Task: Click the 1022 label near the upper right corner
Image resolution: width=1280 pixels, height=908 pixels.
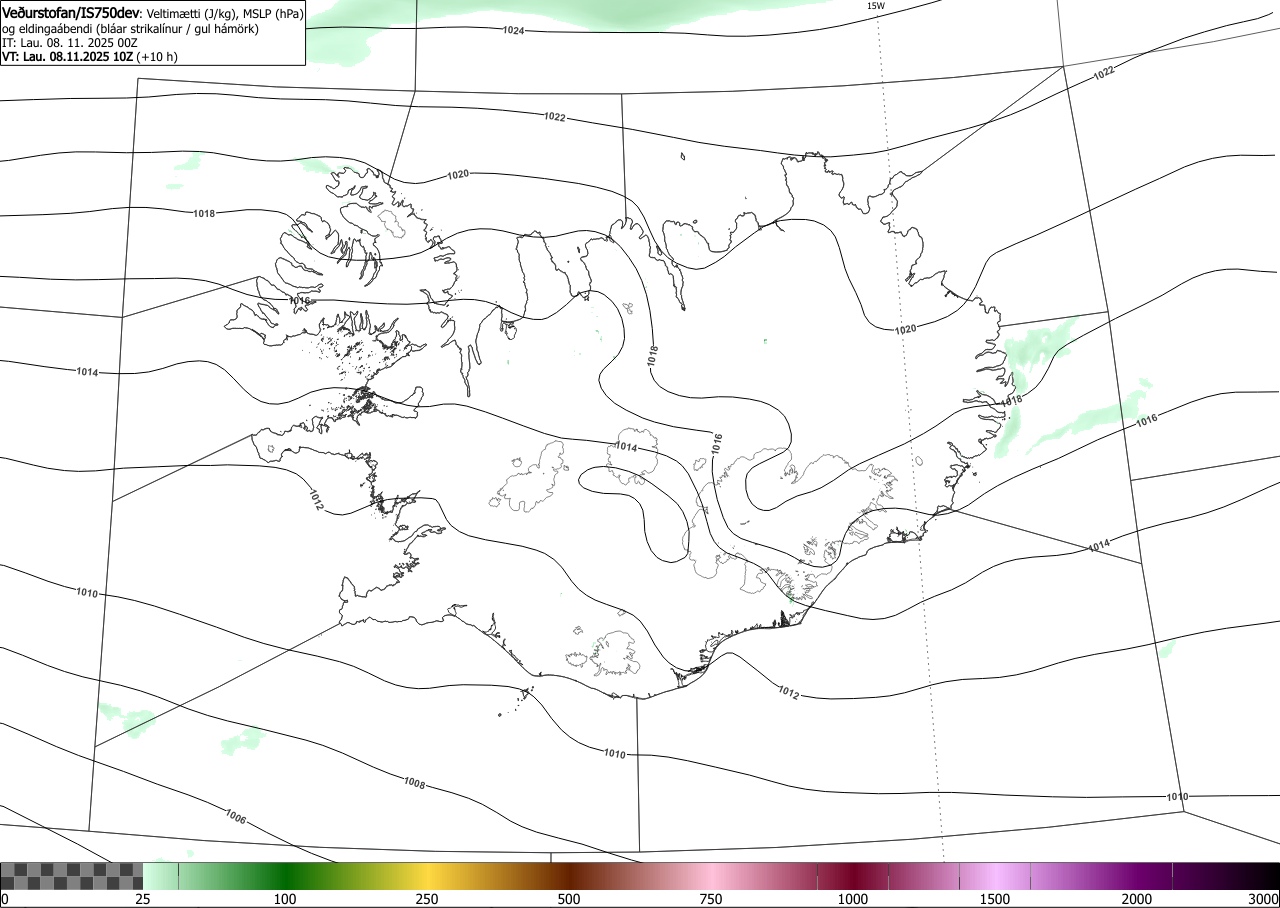Action: (x=1103, y=73)
